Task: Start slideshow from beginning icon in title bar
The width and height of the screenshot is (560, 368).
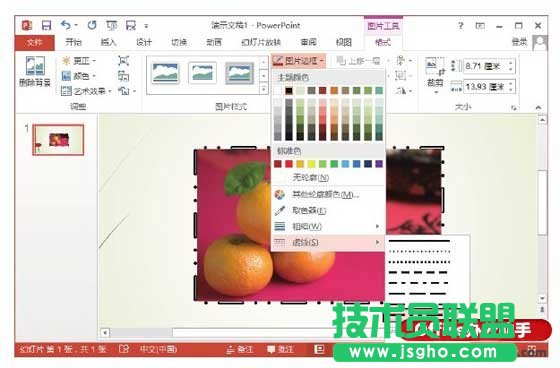Action: tap(111, 25)
